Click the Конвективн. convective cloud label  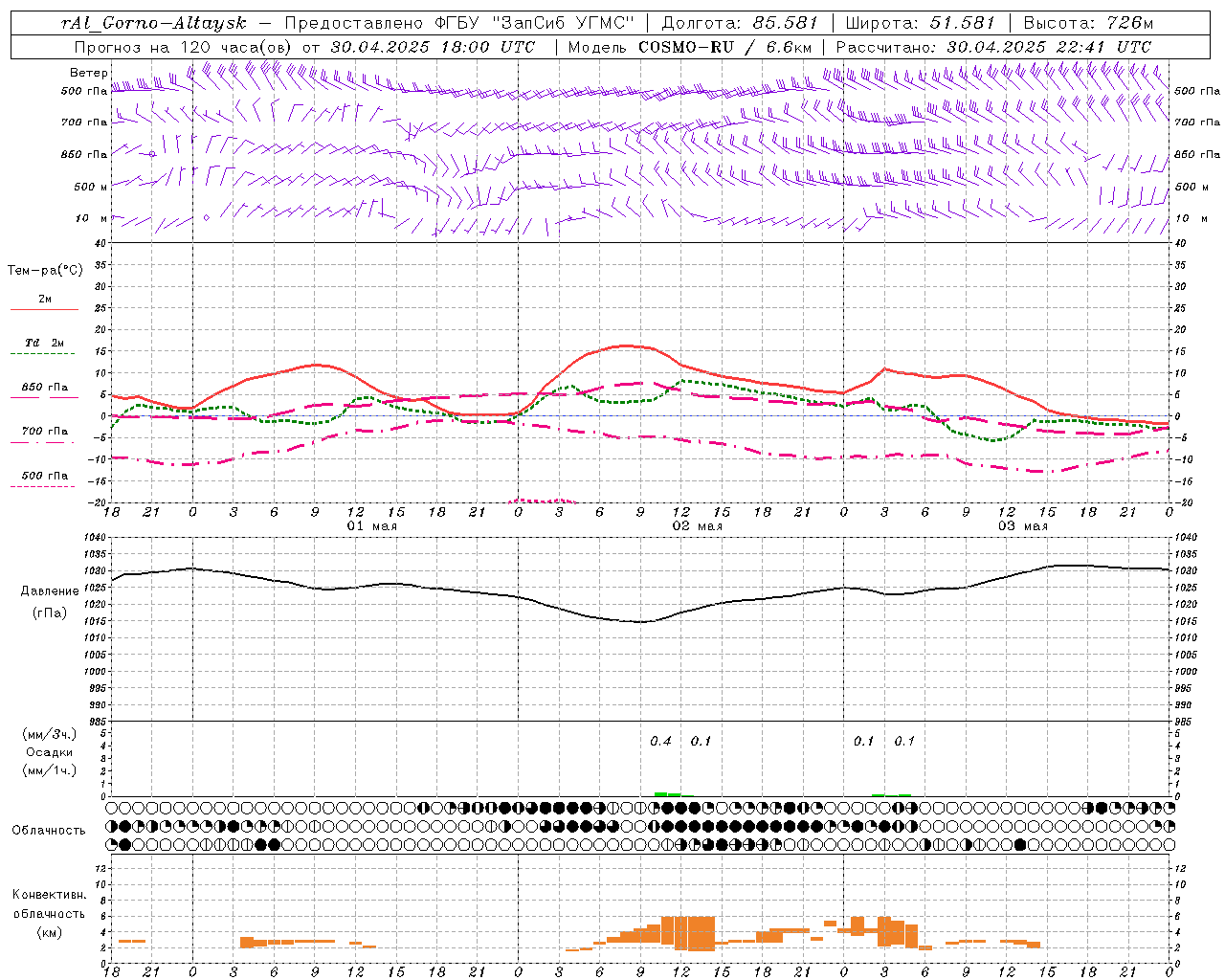[x=50, y=895]
